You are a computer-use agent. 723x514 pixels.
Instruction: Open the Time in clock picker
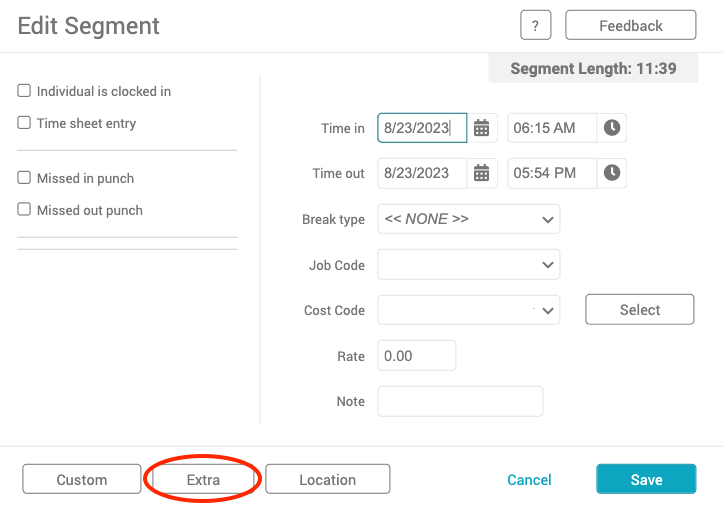[612, 128]
